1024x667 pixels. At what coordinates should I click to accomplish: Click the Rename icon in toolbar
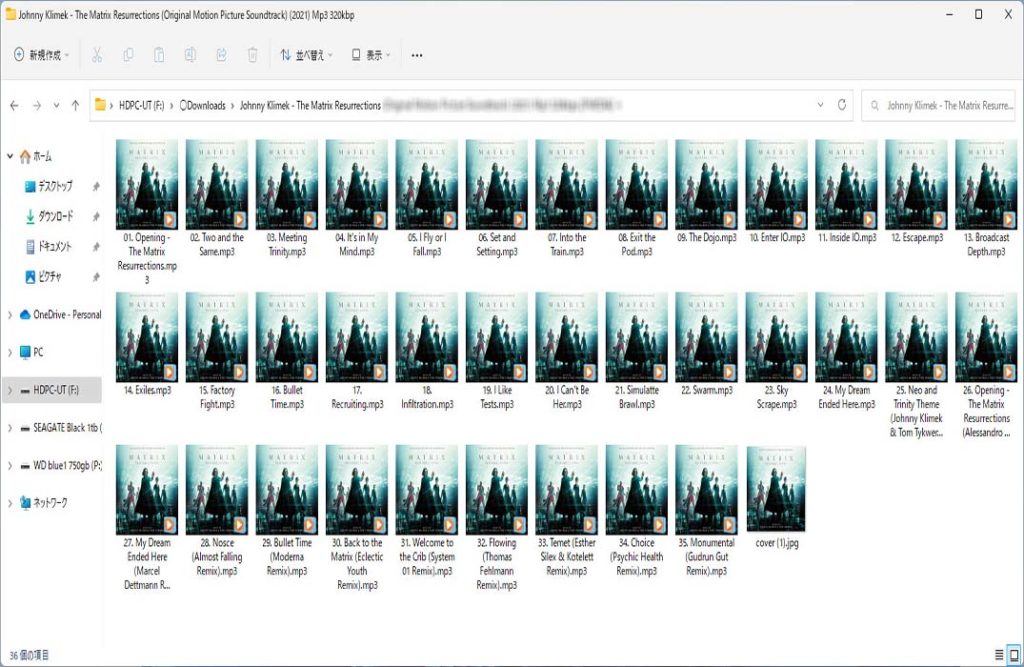(190, 55)
